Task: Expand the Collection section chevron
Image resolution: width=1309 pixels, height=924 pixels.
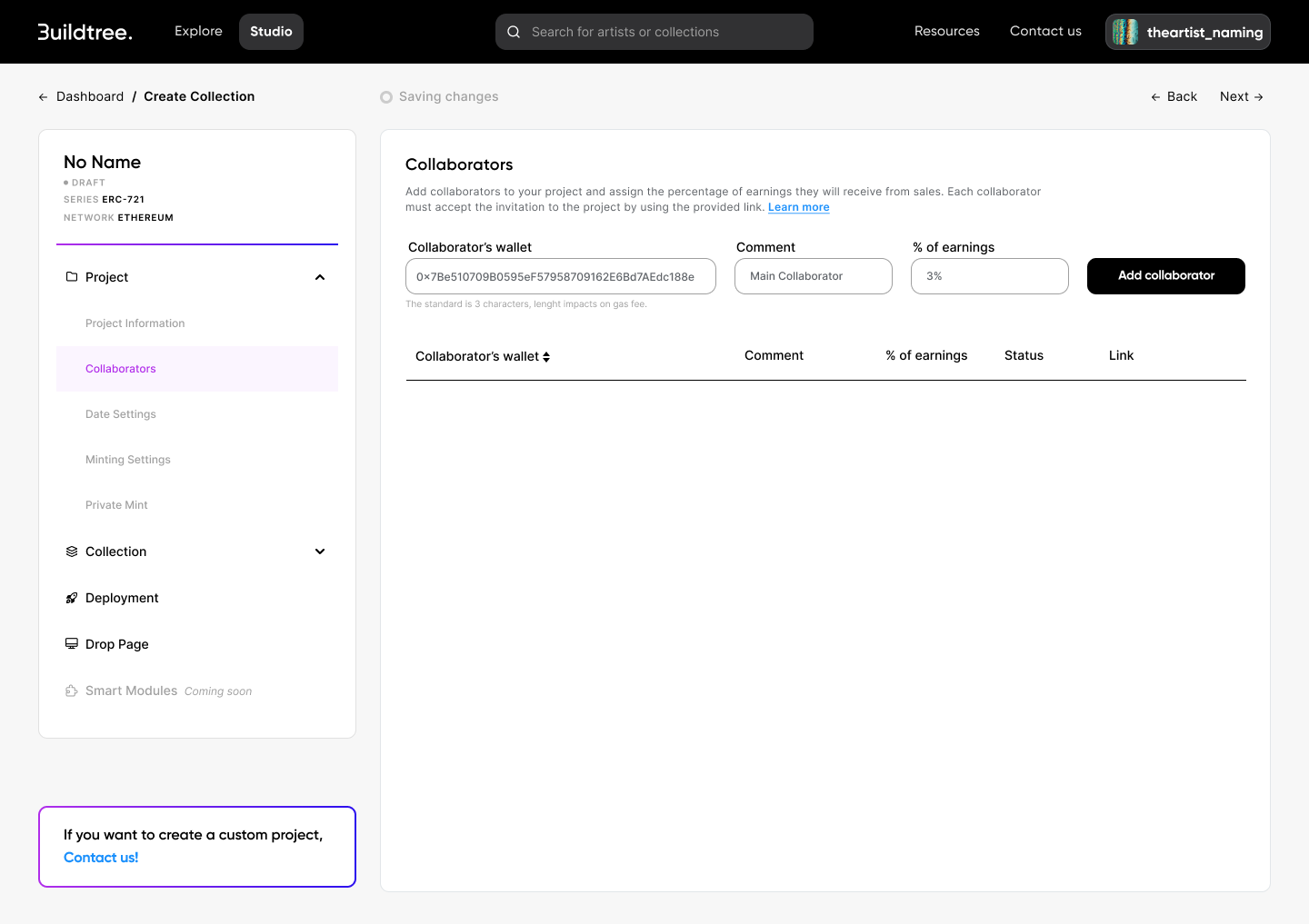Action: click(x=320, y=551)
